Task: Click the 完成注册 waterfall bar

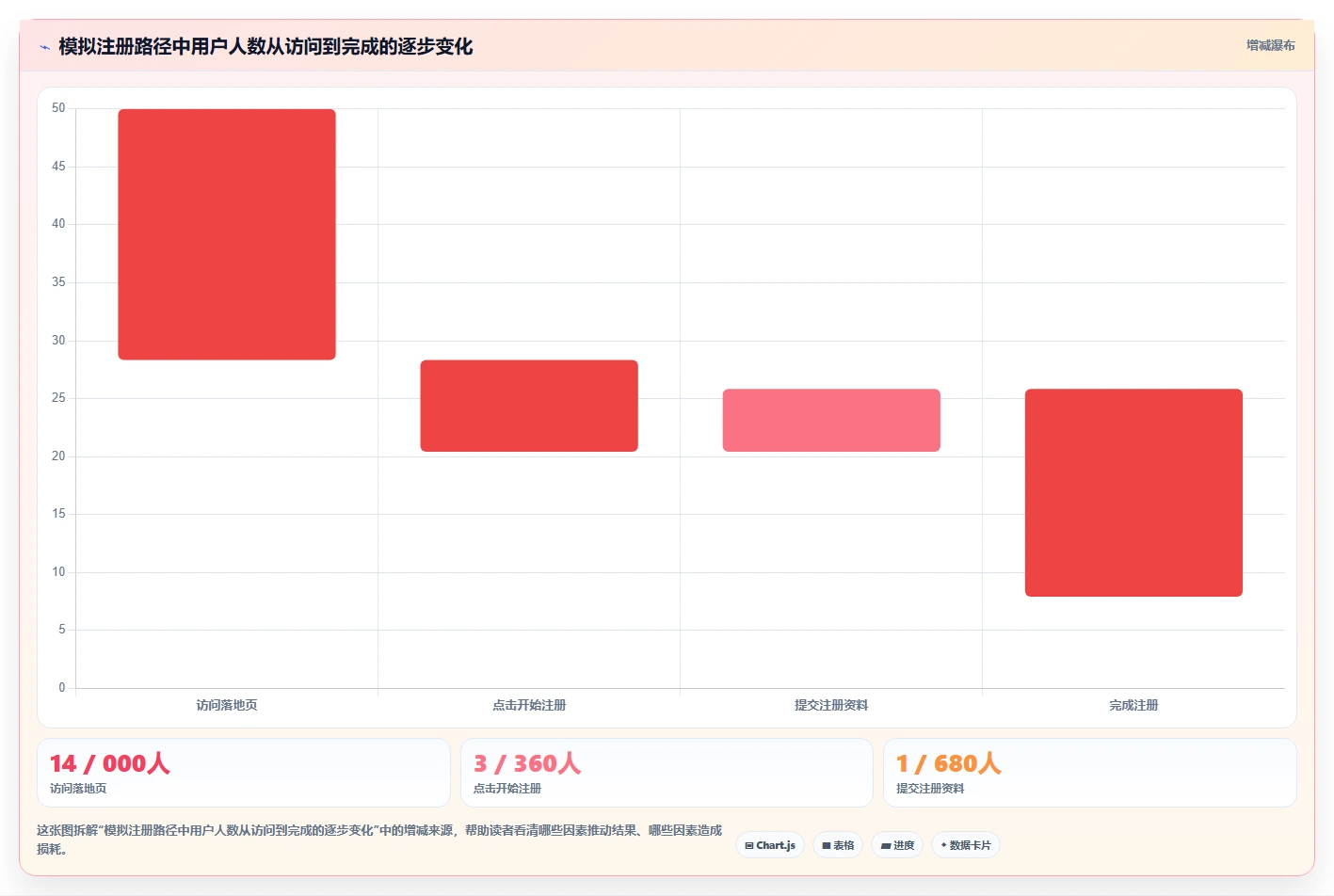Action: [x=1133, y=492]
